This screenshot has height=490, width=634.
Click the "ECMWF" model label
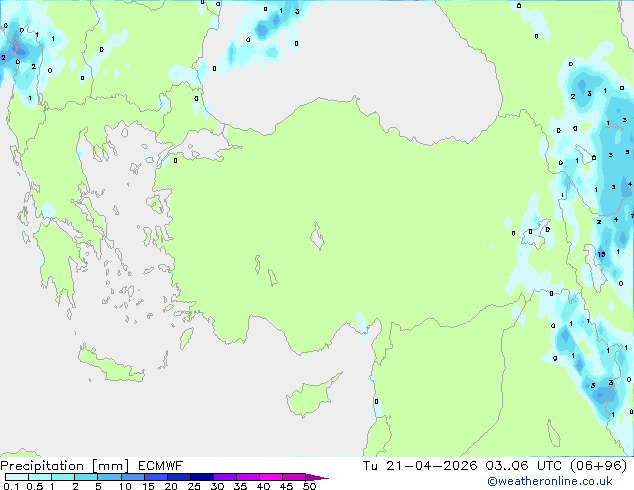pos(161,466)
